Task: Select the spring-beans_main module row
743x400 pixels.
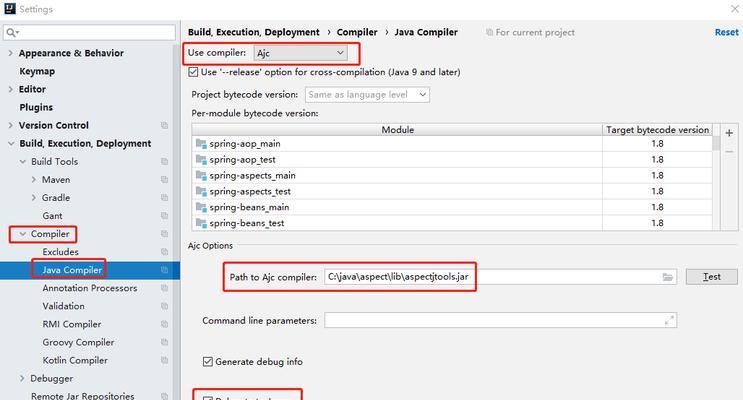Action: coord(452,207)
